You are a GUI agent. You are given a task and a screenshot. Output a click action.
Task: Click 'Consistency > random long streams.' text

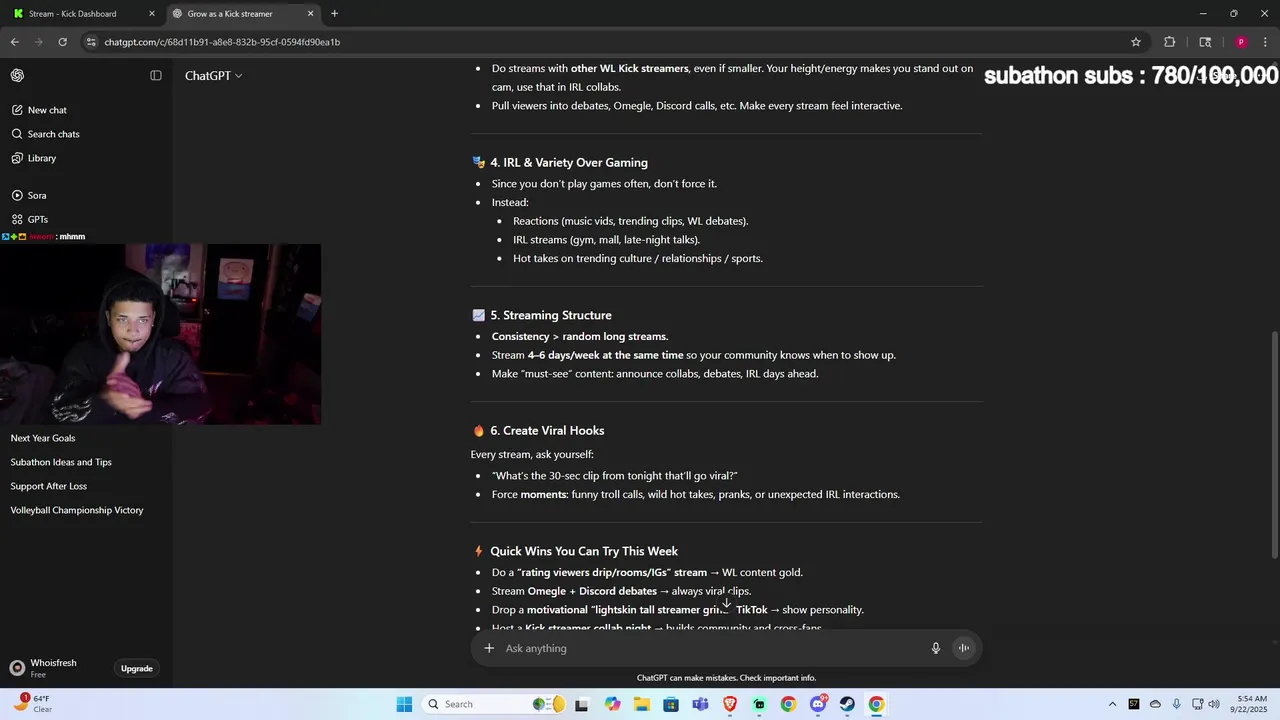coord(580,337)
